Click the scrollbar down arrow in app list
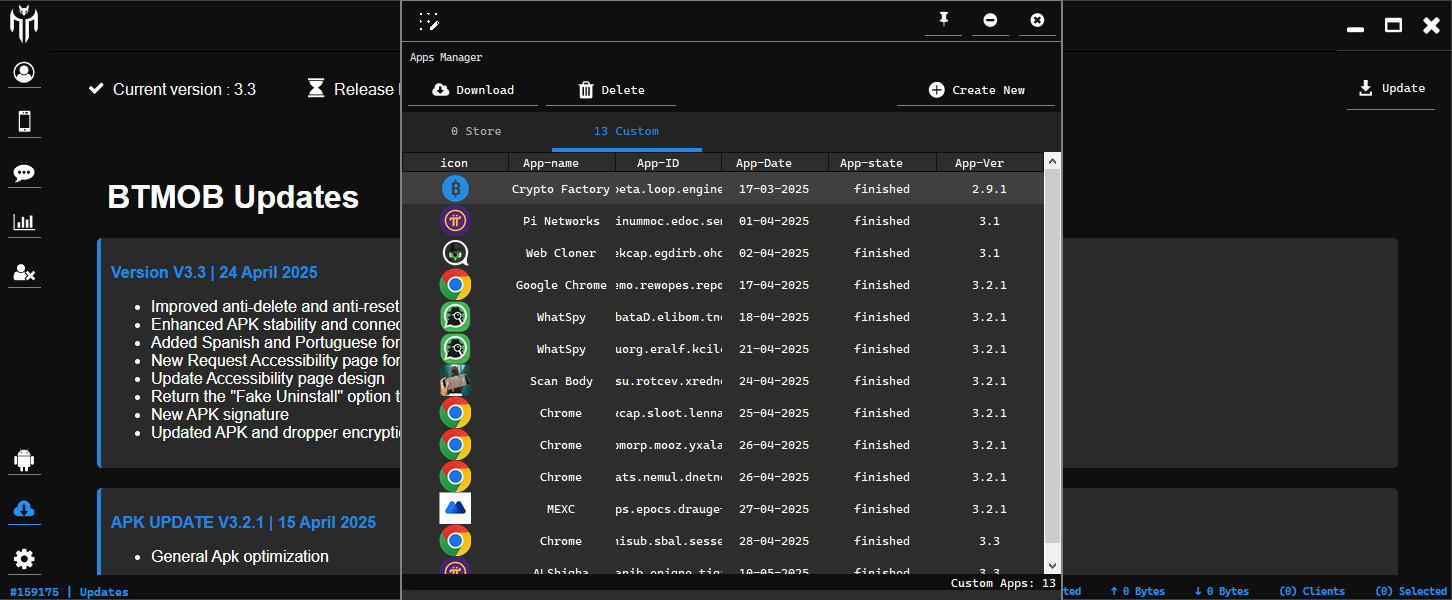This screenshot has width=1452, height=600. point(1051,566)
